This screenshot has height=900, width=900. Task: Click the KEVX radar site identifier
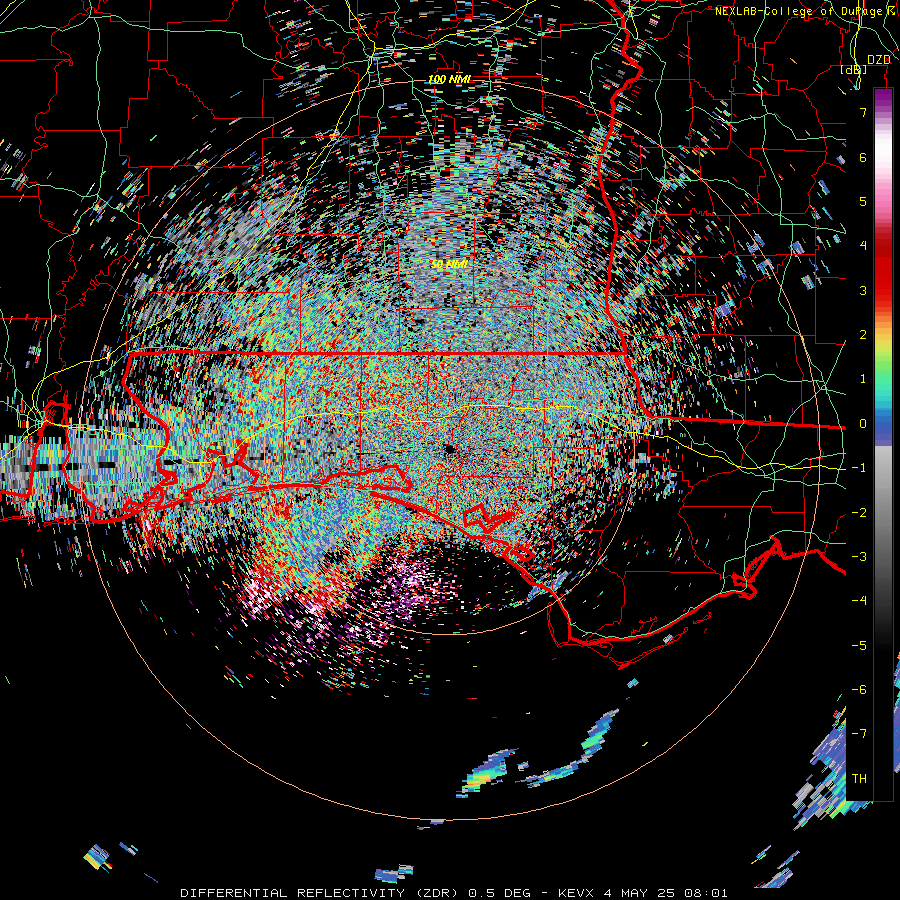tap(577, 893)
